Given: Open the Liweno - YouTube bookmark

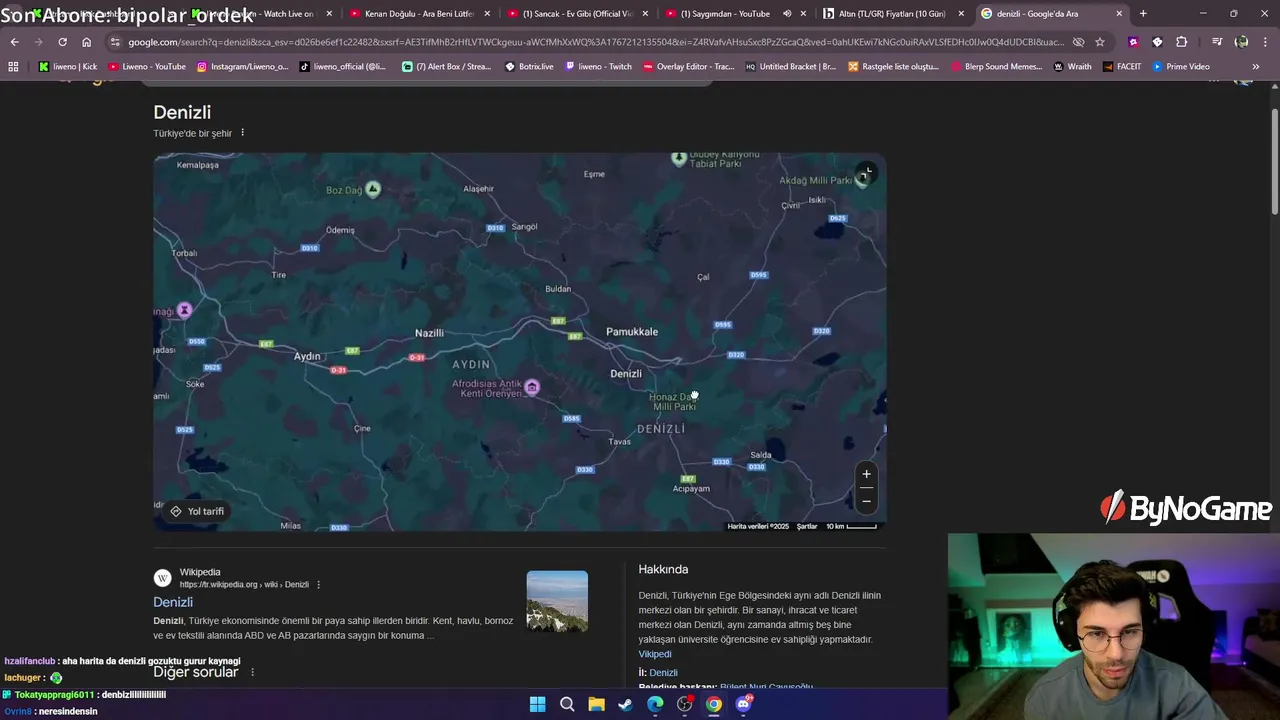Looking at the screenshot, I should coord(147,66).
